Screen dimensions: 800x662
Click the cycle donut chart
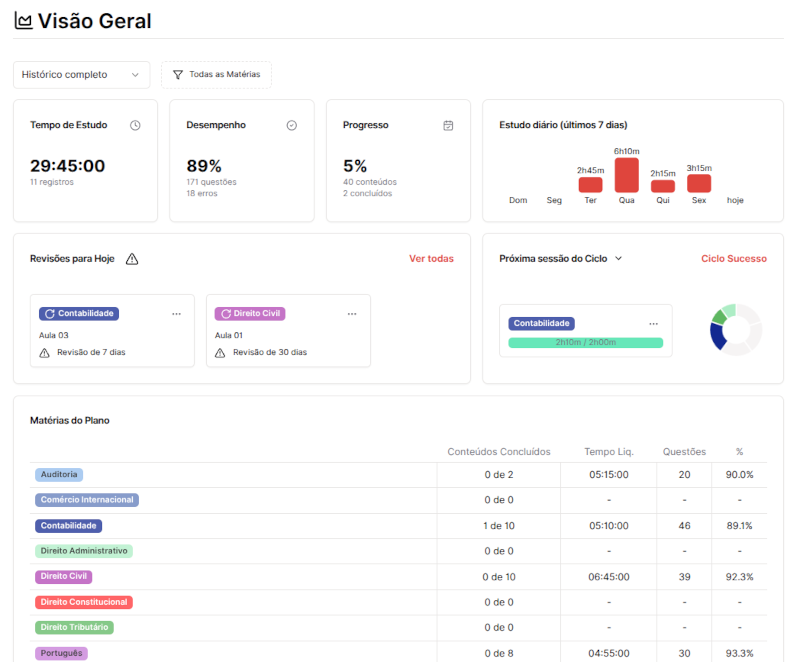point(736,330)
